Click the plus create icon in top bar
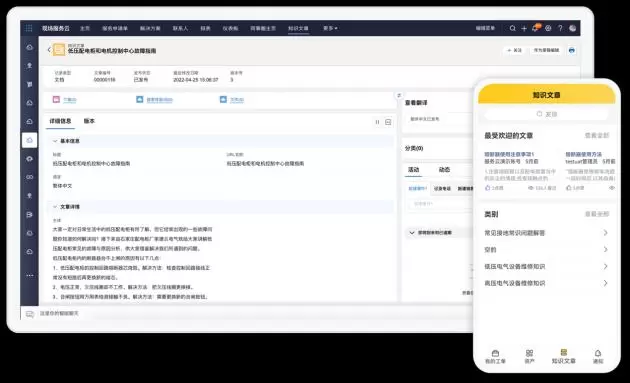The image size is (630, 383). [x=524, y=29]
